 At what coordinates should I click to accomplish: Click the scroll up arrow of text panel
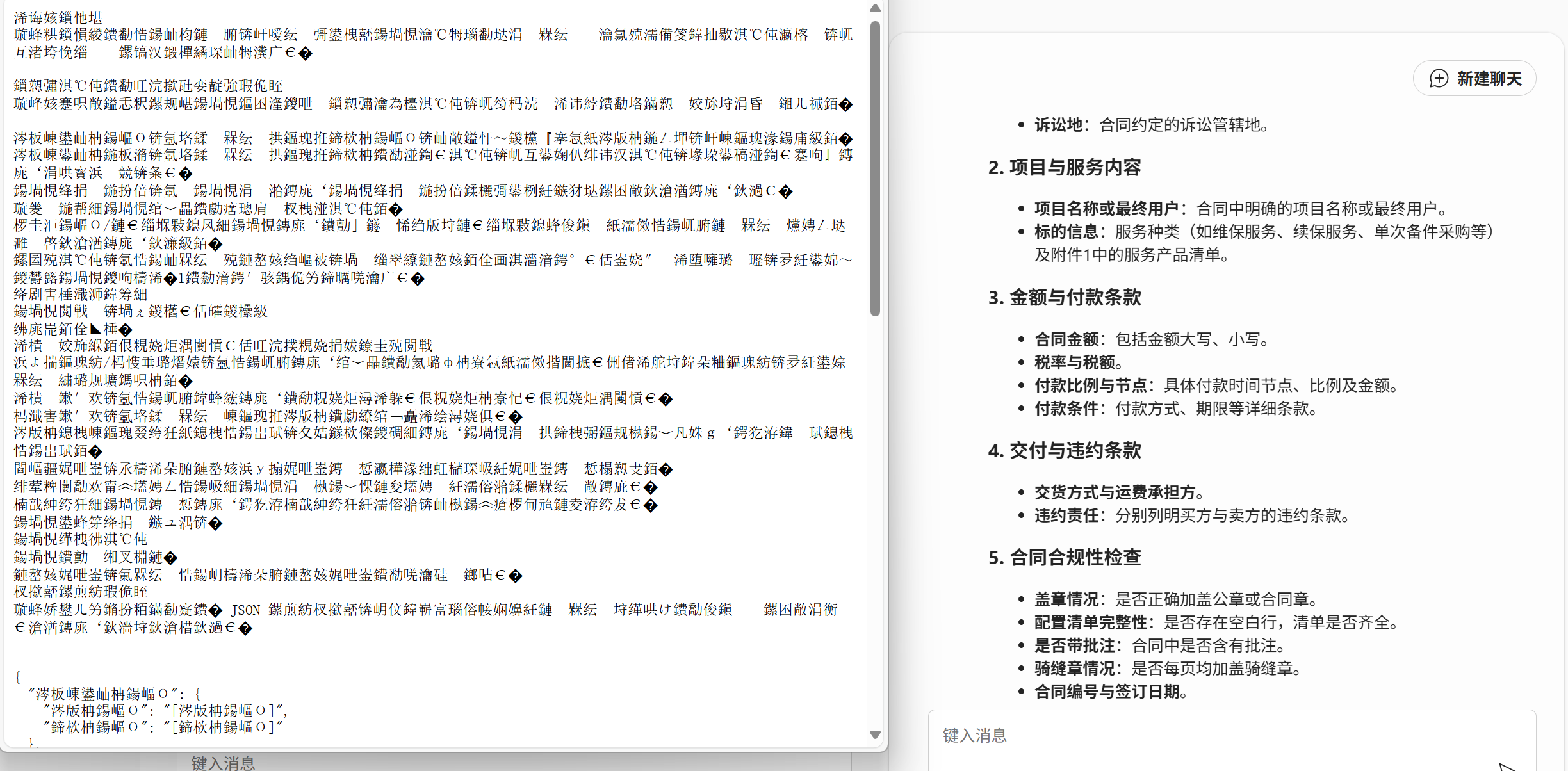coord(875,8)
